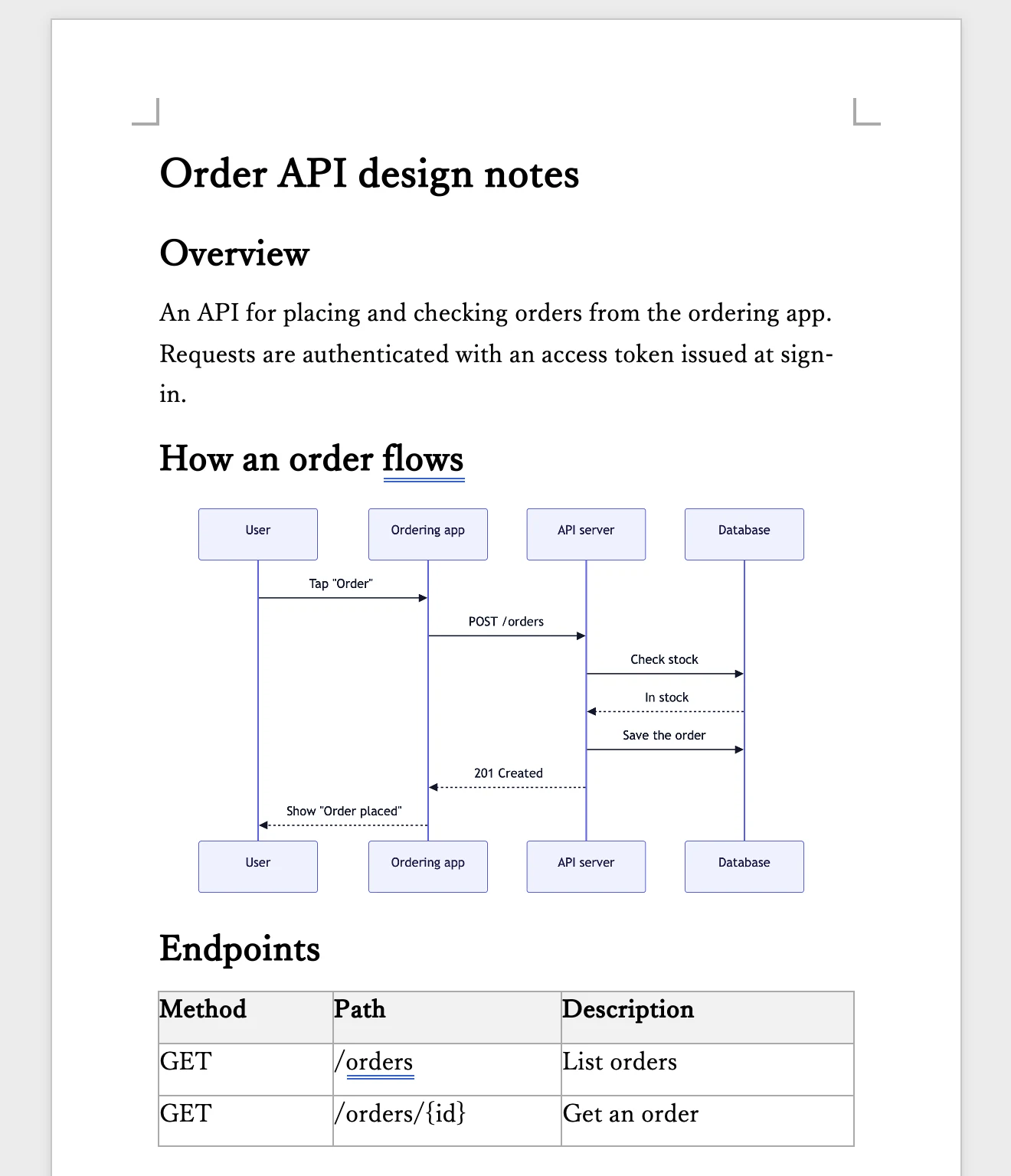The image size is (1011, 1176).
Task: Click the top "Ordering app" participant box
Action: coord(428,534)
